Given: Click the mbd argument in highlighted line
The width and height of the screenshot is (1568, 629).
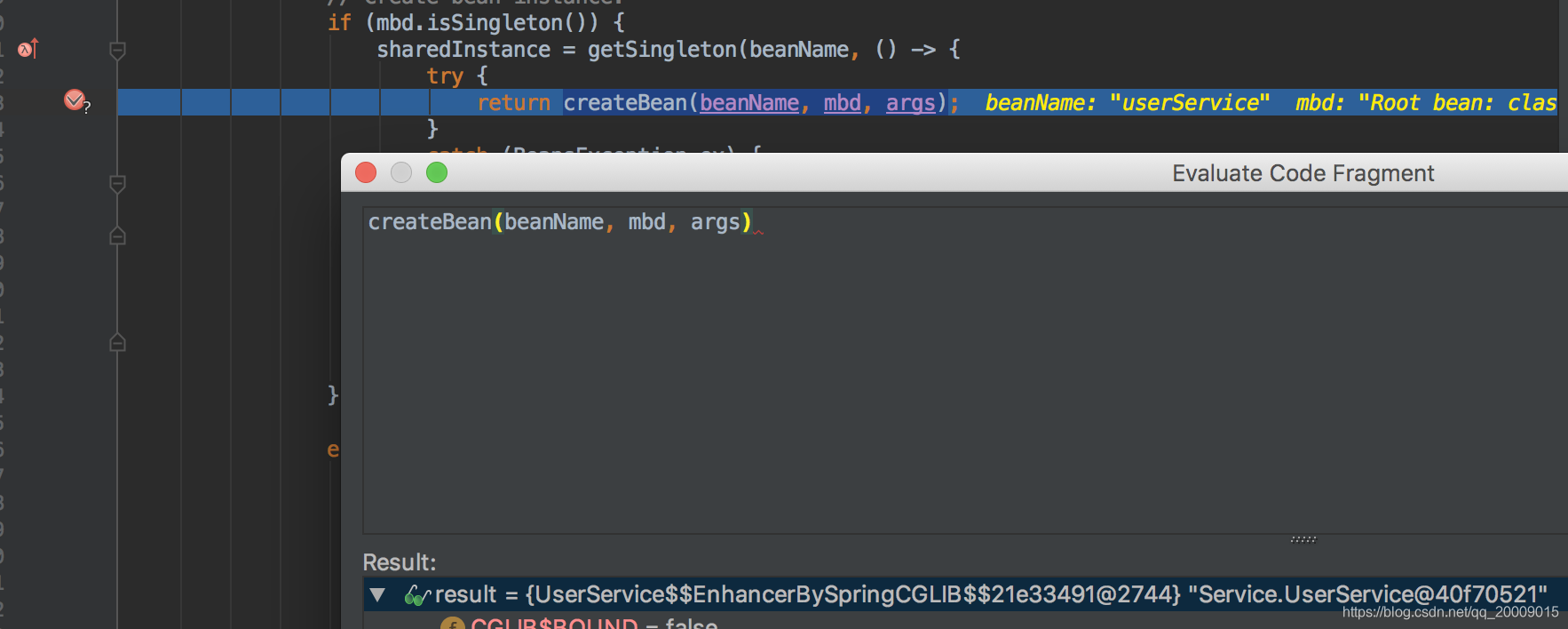Looking at the screenshot, I should 843,103.
